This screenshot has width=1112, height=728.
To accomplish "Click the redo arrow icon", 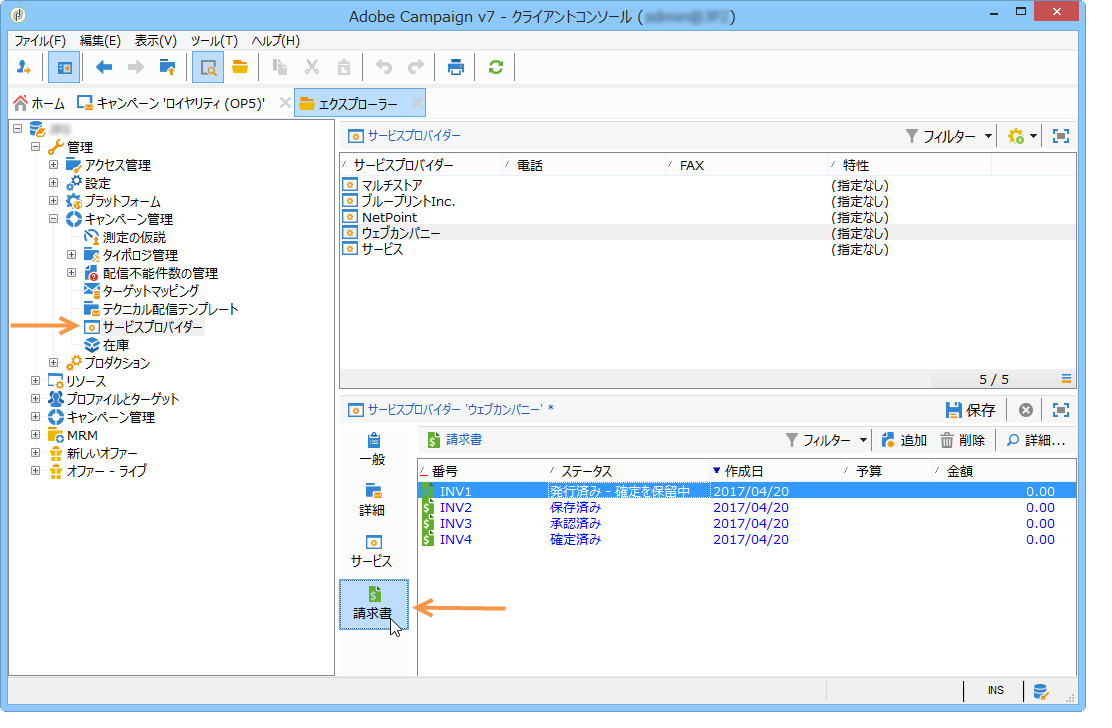I will (x=416, y=67).
